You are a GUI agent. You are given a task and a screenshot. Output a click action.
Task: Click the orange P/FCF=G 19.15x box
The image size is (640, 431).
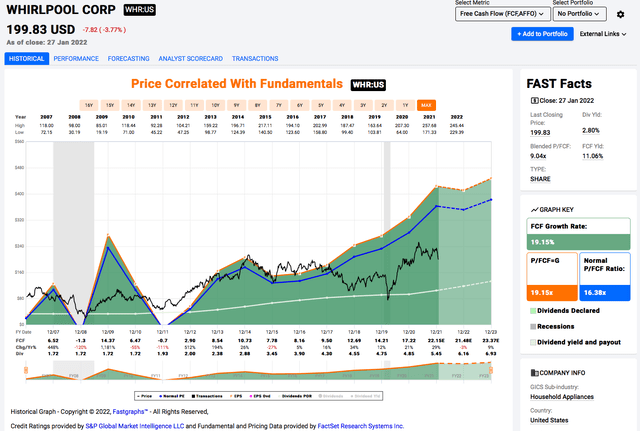point(552,277)
